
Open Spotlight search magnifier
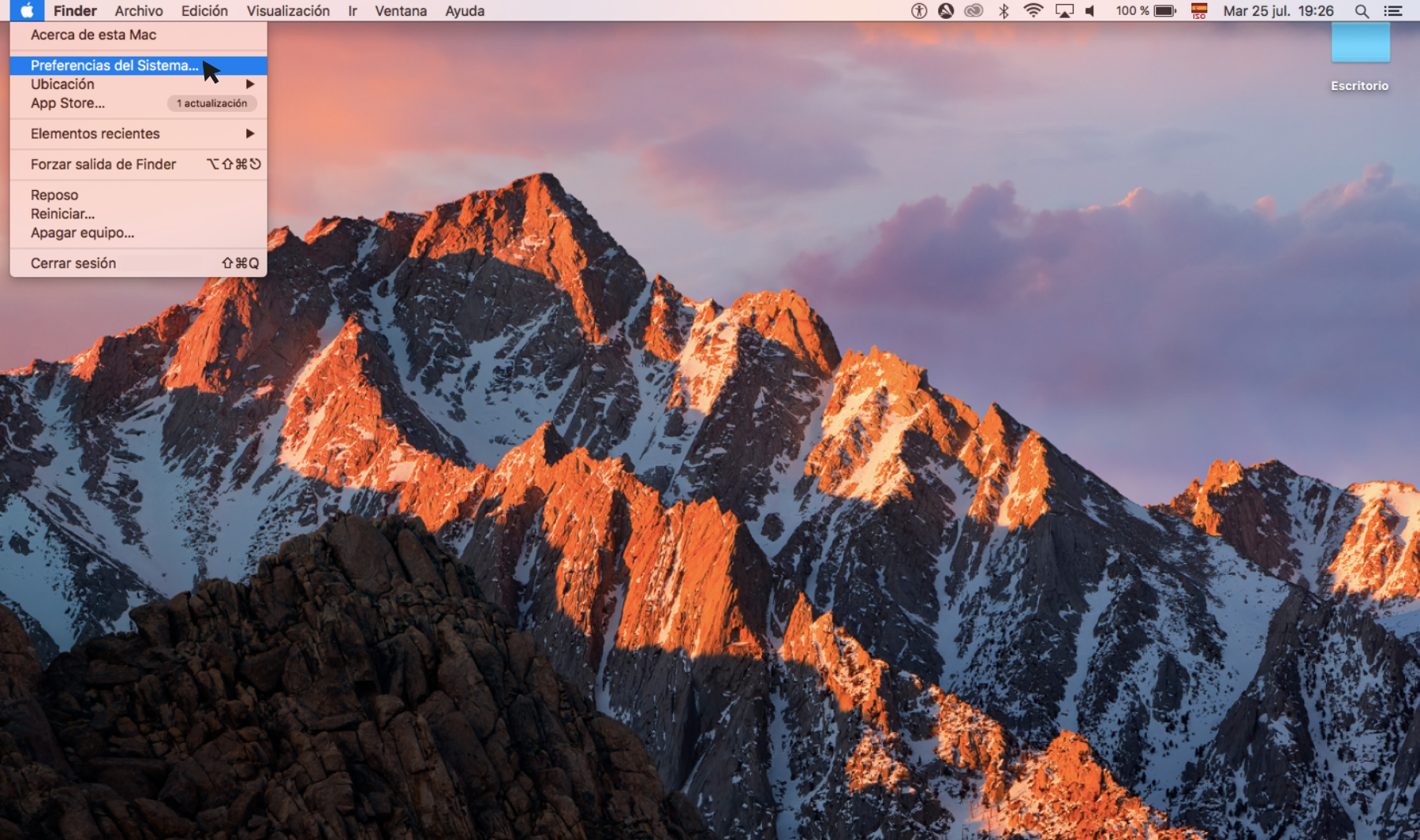coord(1362,11)
